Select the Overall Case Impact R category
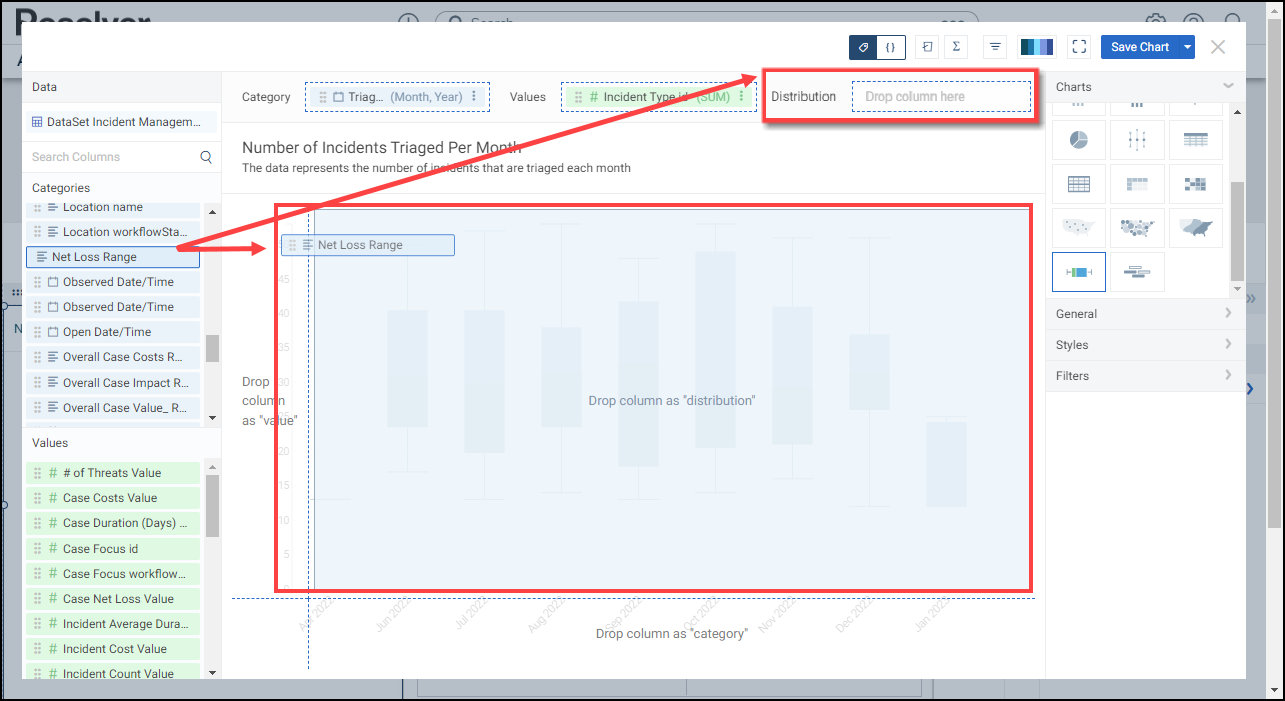The width and height of the screenshot is (1285, 701). 113,383
